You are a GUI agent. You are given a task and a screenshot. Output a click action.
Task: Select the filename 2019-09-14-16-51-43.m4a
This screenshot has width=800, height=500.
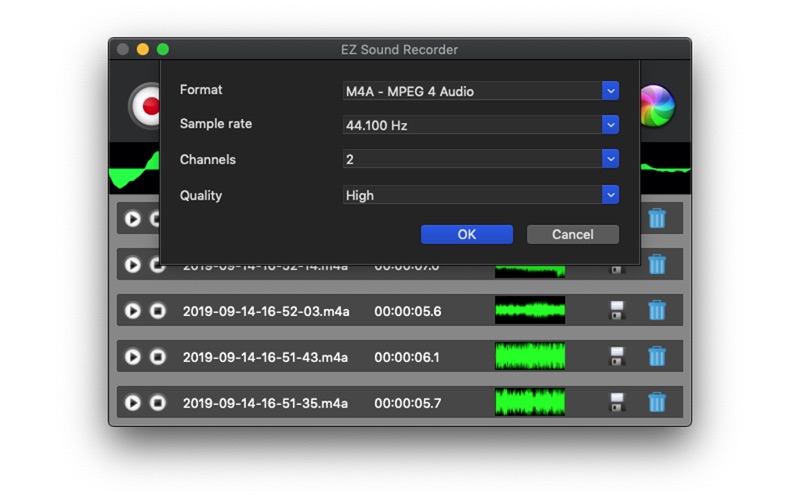tap(265, 357)
